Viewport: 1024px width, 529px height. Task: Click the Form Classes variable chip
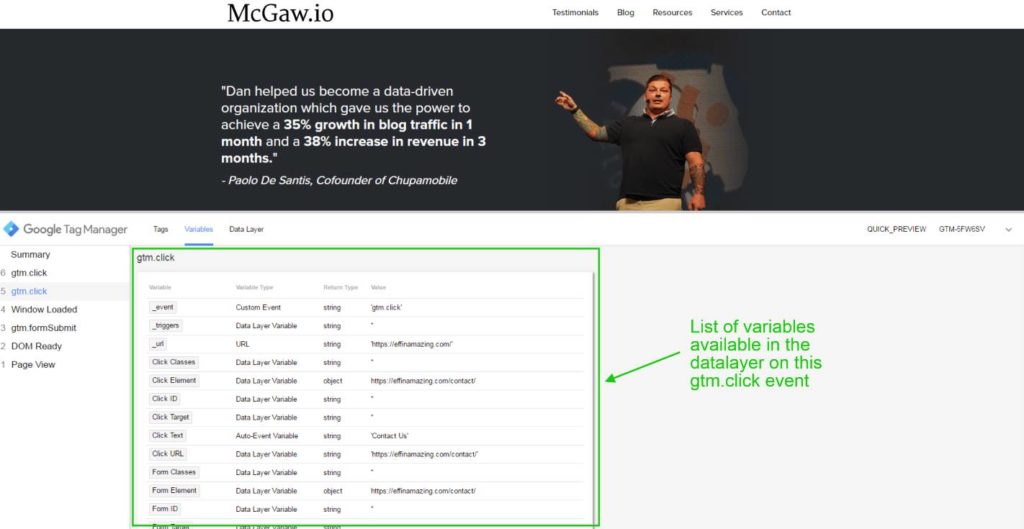coord(174,472)
